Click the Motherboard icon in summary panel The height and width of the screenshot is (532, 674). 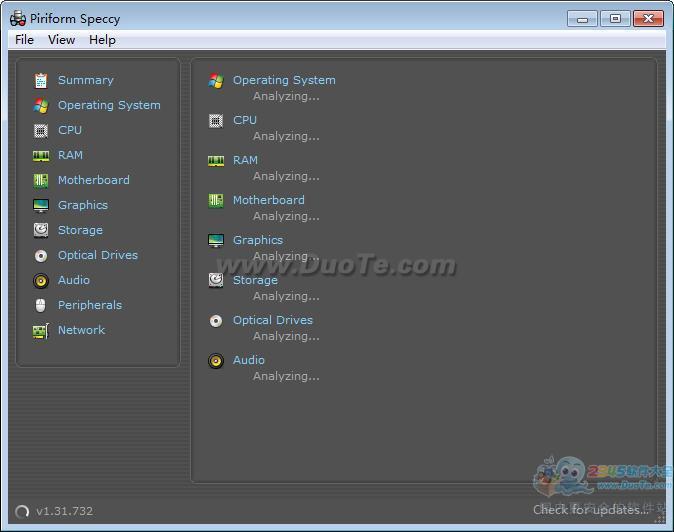(216, 200)
